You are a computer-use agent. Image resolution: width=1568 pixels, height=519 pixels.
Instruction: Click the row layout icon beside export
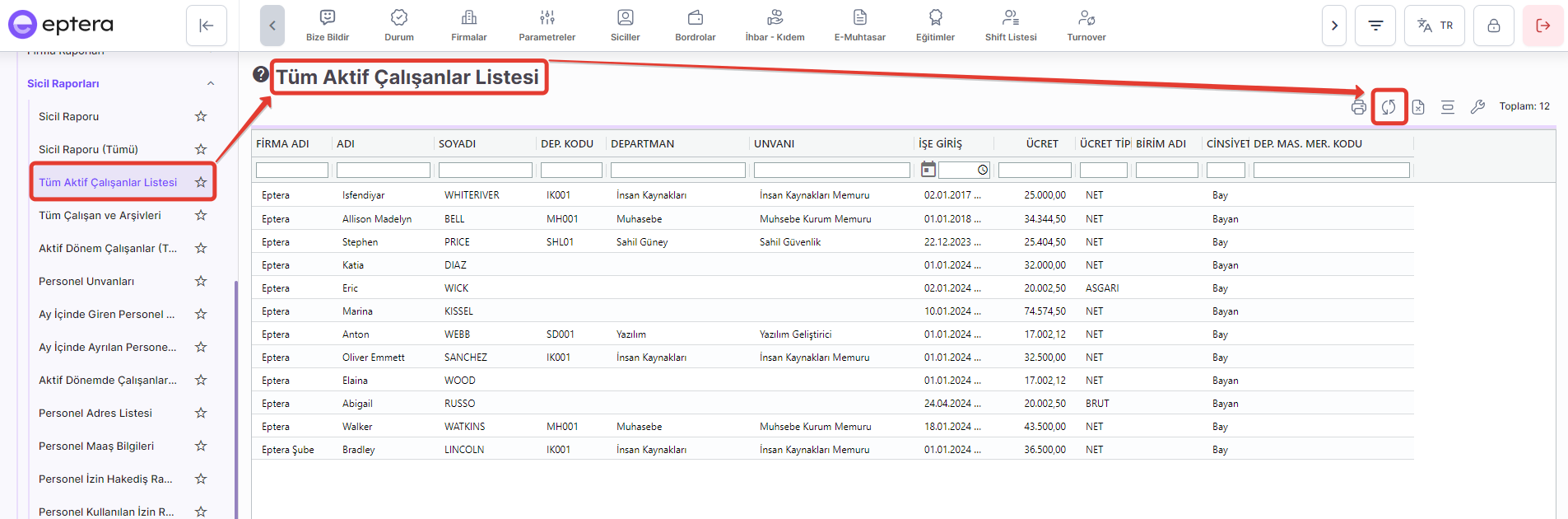(1448, 107)
